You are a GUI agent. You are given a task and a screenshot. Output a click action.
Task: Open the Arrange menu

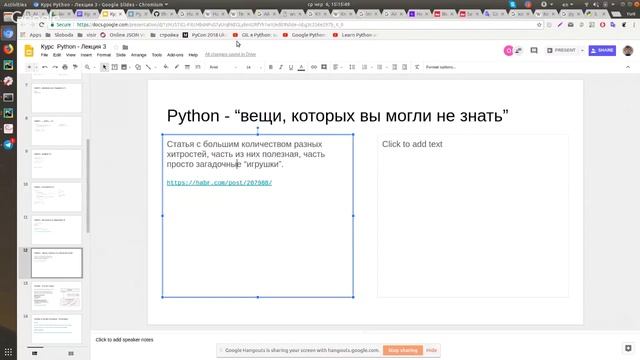point(138,55)
